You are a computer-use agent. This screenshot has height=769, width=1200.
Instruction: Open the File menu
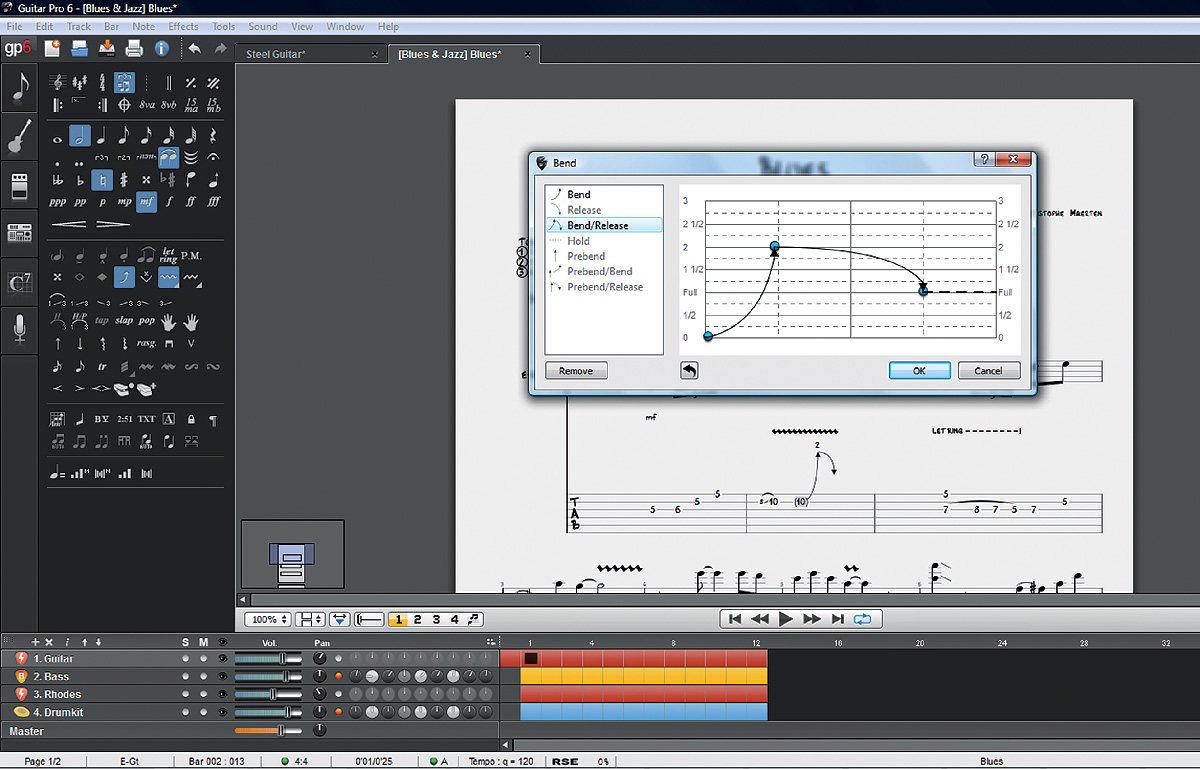[14, 26]
